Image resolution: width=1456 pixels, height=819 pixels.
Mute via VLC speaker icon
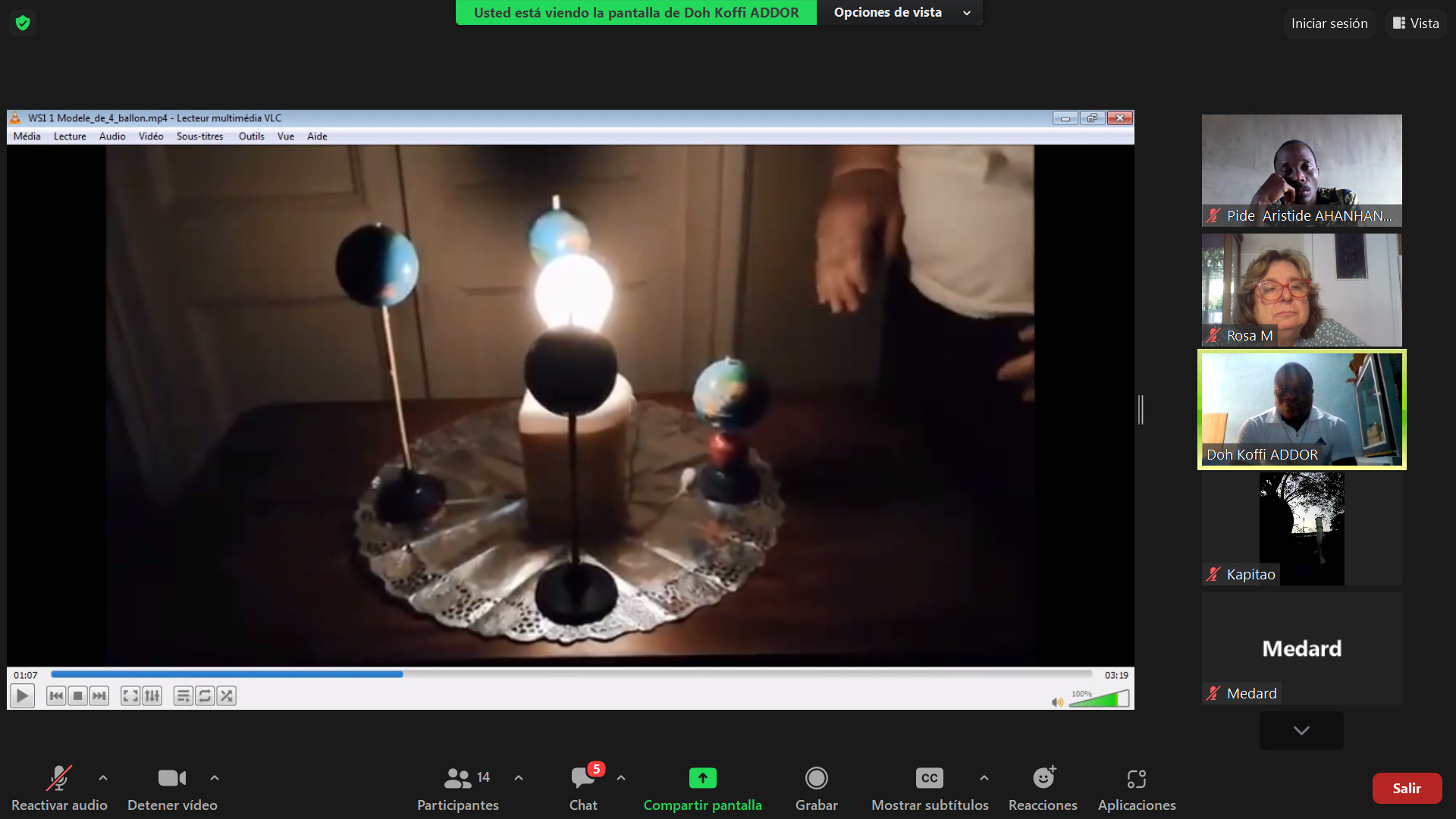pyautogui.click(x=1057, y=702)
